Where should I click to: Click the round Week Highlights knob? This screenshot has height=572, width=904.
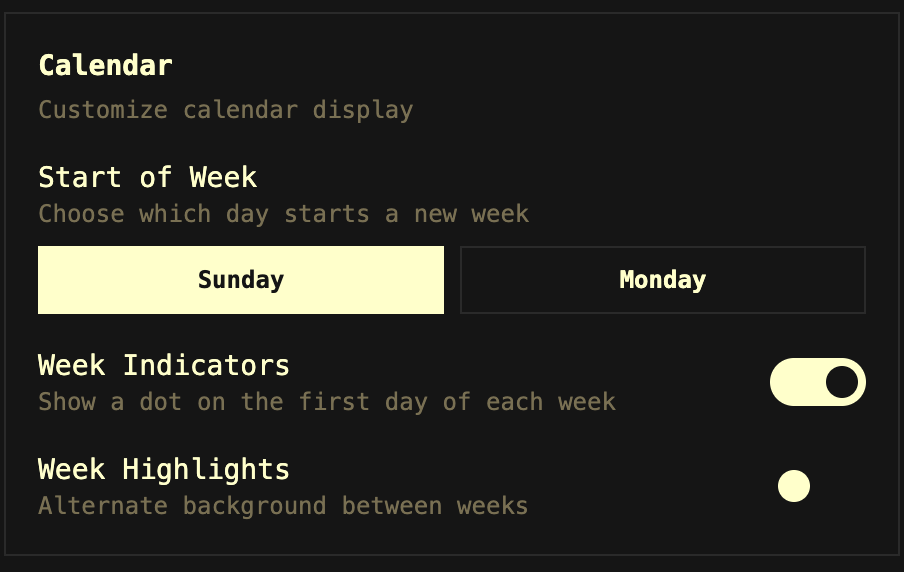[794, 486]
